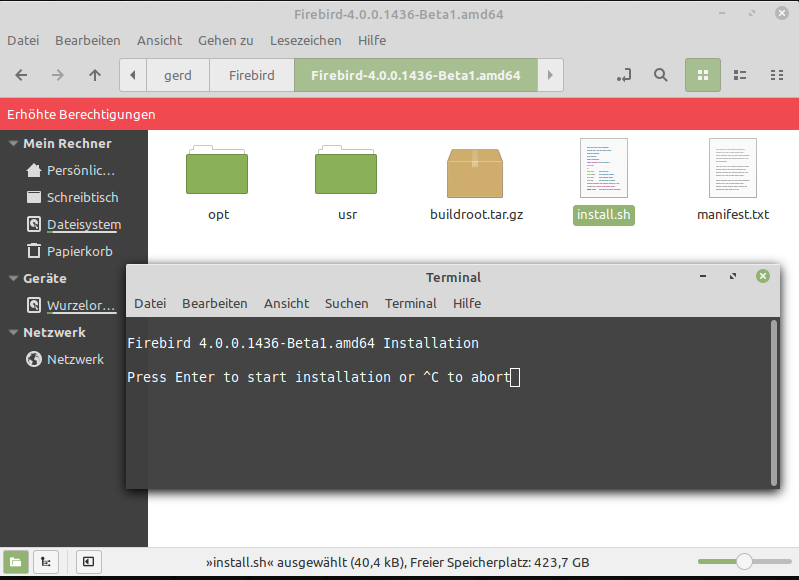Select the Firebird-4.0.0.1436-Beta1.amd64 path button
The height and width of the screenshot is (580, 799).
416,75
